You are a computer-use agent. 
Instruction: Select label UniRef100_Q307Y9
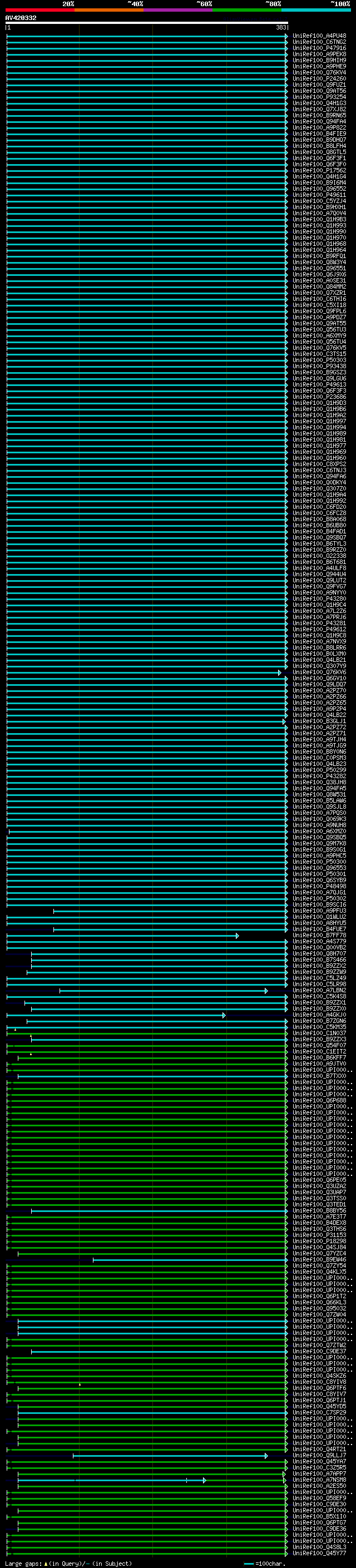(319, 666)
